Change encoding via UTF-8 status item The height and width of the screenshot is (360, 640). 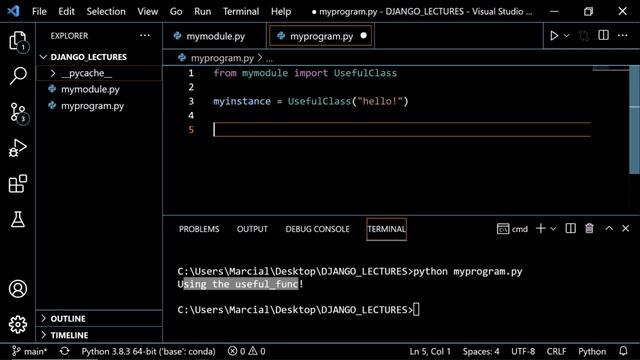pyautogui.click(x=523, y=351)
